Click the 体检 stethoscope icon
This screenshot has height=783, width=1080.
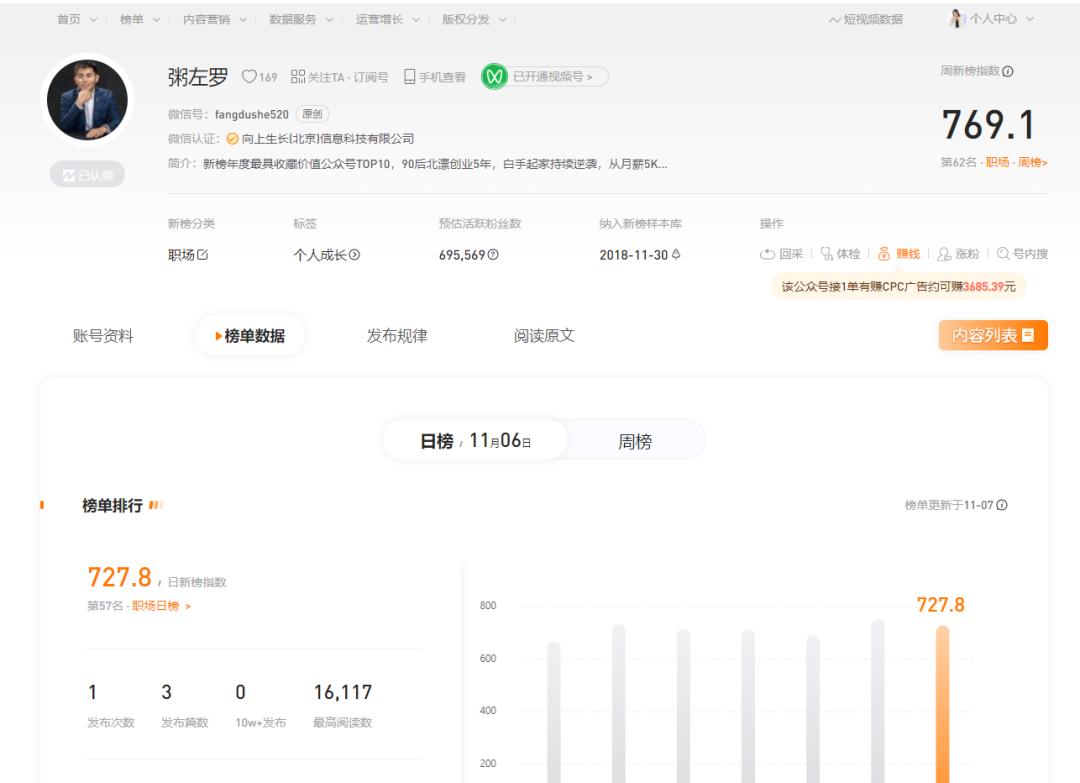824,254
